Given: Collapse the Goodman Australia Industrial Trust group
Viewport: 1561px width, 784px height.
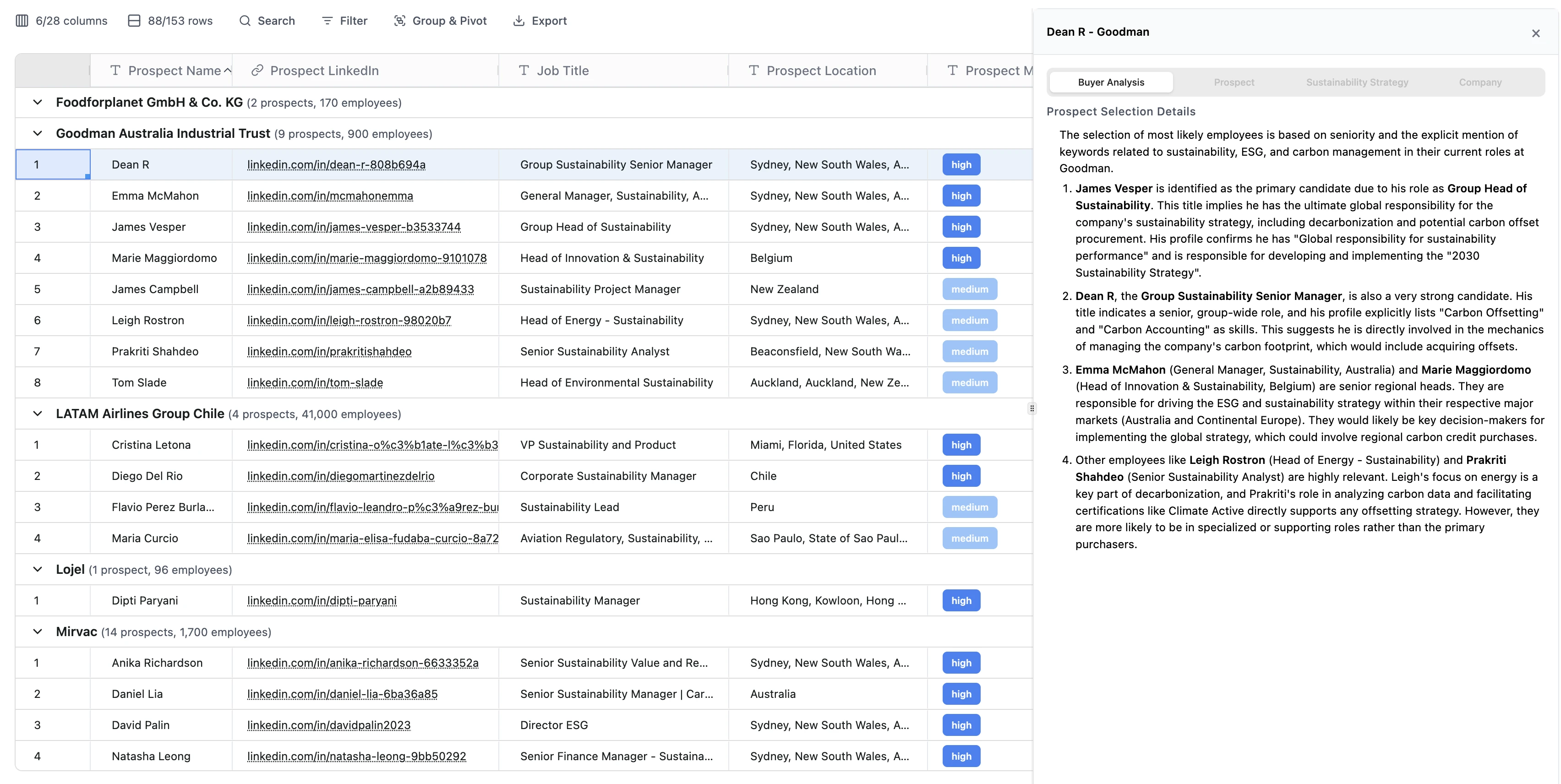Looking at the screenshot, I should 38,133.
